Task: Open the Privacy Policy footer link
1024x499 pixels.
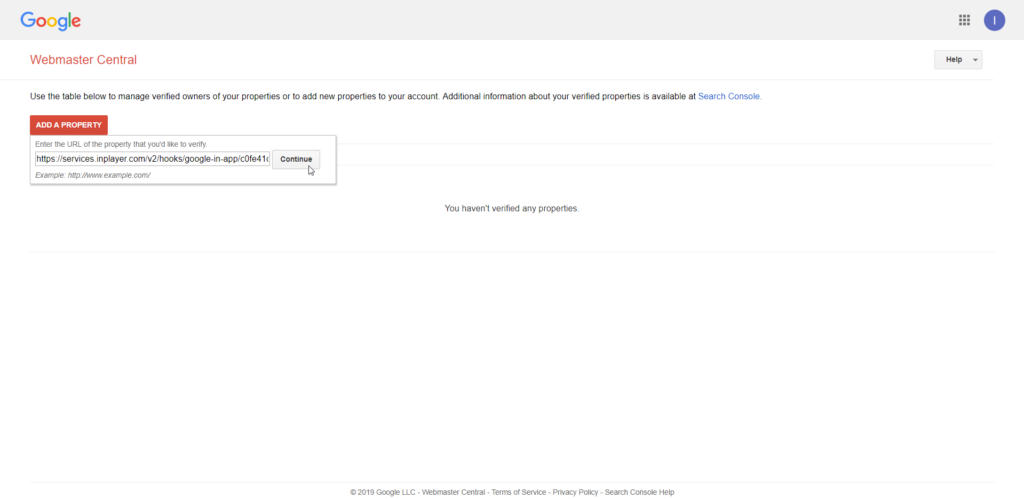Action: click(575, 492)
